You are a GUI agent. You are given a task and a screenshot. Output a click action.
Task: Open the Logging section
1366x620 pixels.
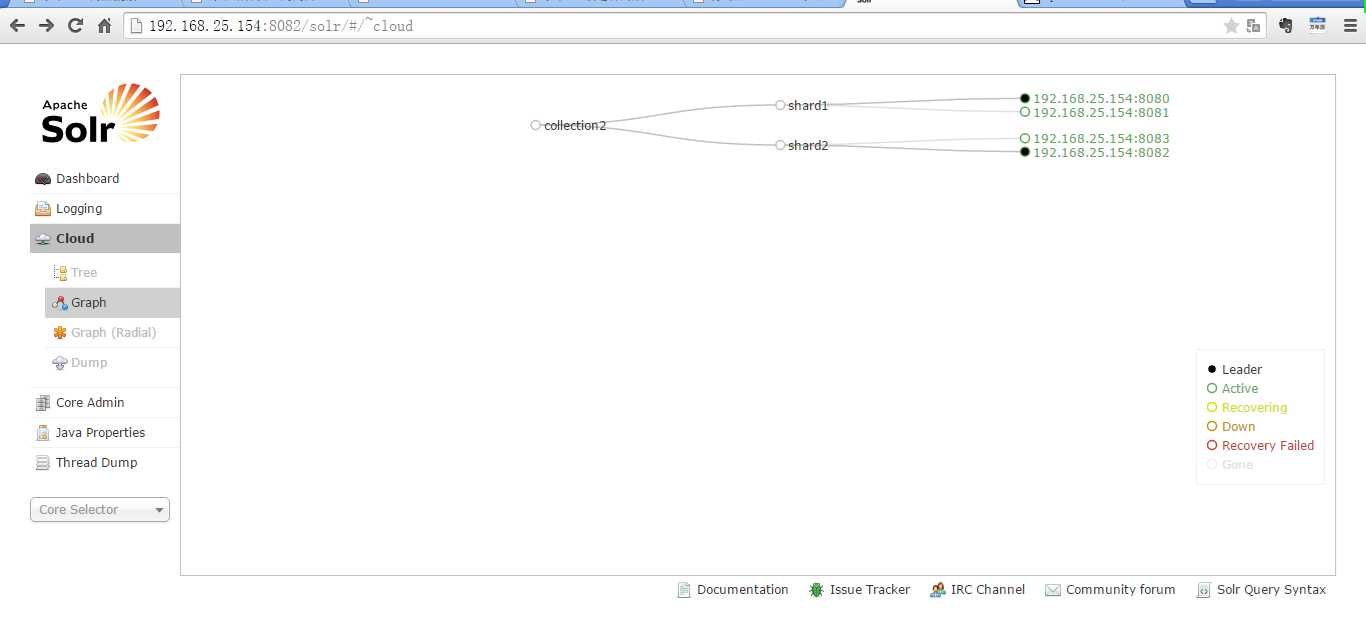105,209
